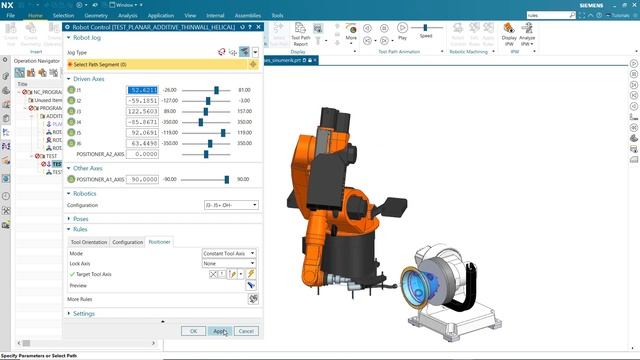Open the Jog Type dropdown arrow
640x360 pixels.
pyautogui.click(x=255, y=52)
